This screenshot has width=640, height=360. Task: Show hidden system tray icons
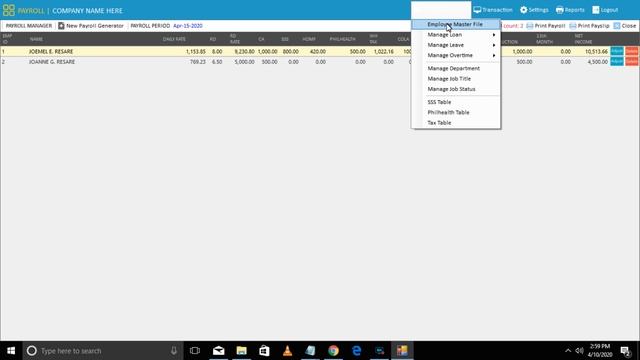(568, 351)
